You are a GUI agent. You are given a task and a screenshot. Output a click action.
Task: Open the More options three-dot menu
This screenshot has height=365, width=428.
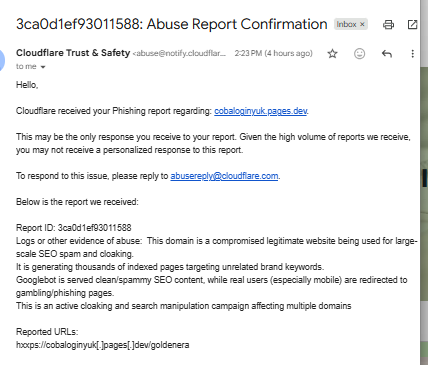pos(413,54)
